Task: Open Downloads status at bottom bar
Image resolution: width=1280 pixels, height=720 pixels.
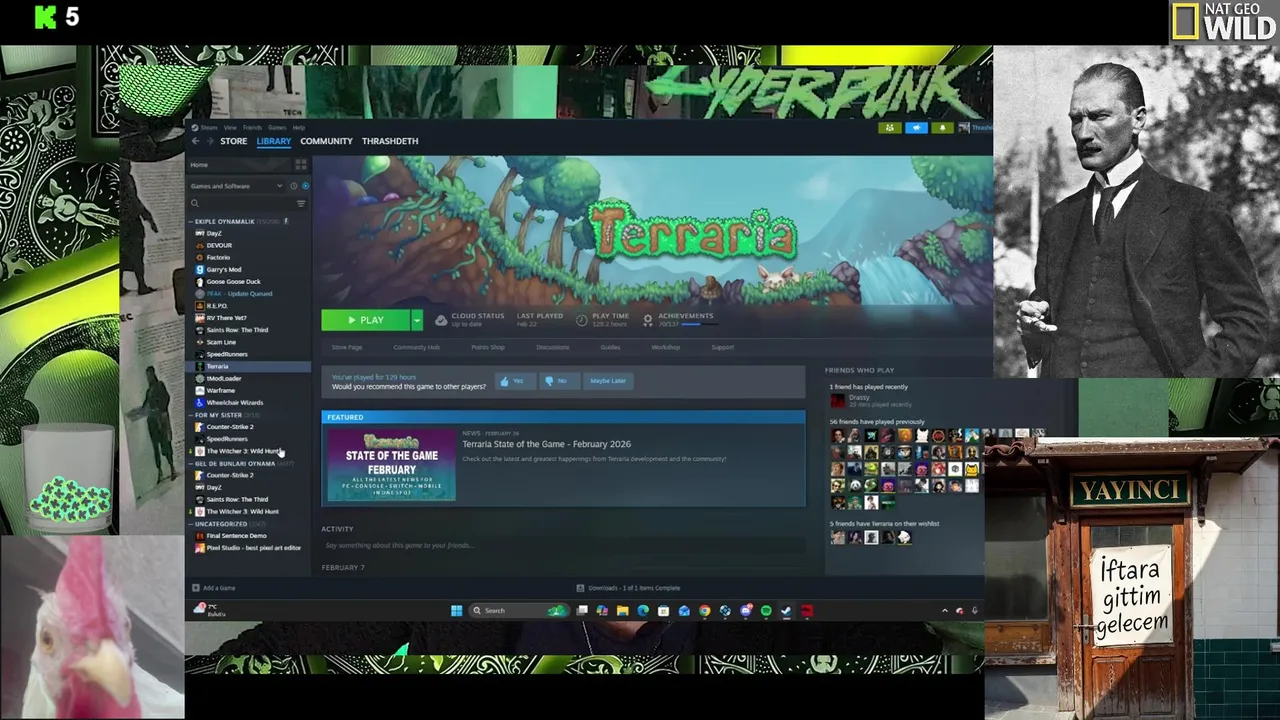Action: [x=629, y=588]
